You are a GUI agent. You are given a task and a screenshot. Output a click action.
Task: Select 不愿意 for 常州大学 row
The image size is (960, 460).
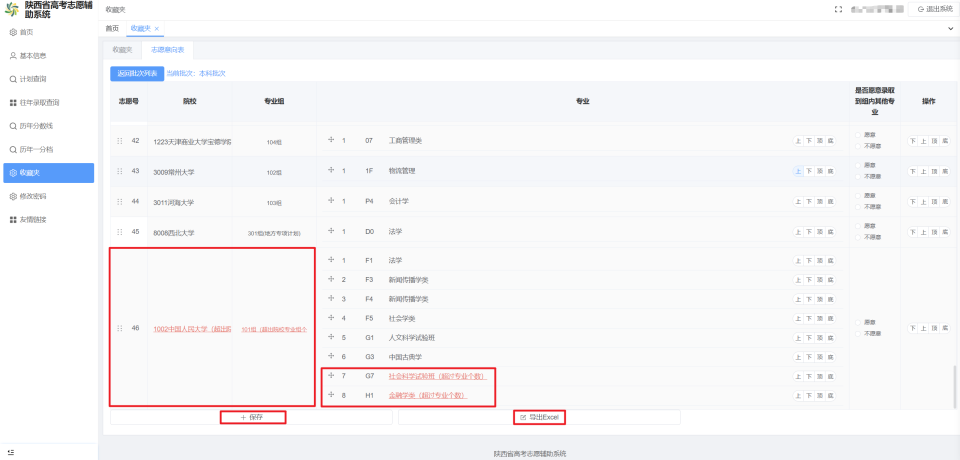[x=857, y=176]
